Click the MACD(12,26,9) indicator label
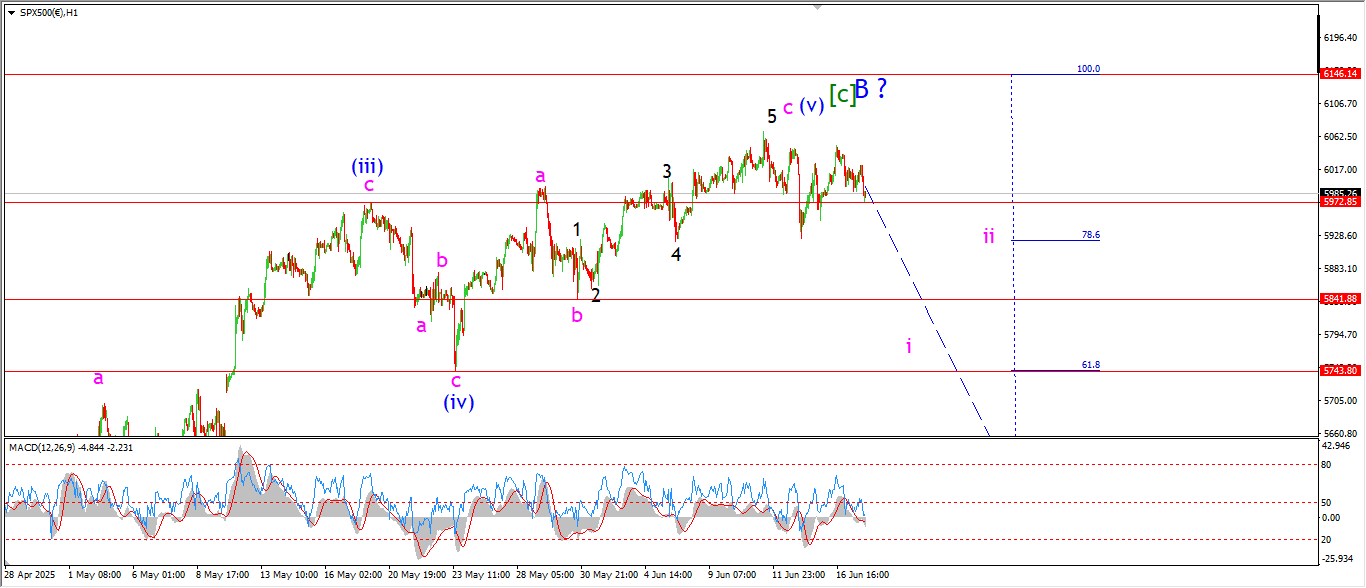Image resolution: width=1366 pixels, height=588 pixels. coord(70,447)
